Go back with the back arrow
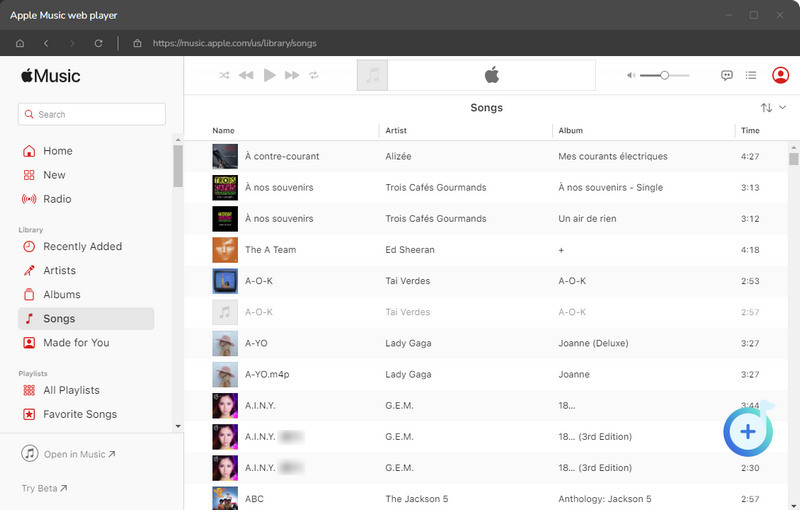 46,43
